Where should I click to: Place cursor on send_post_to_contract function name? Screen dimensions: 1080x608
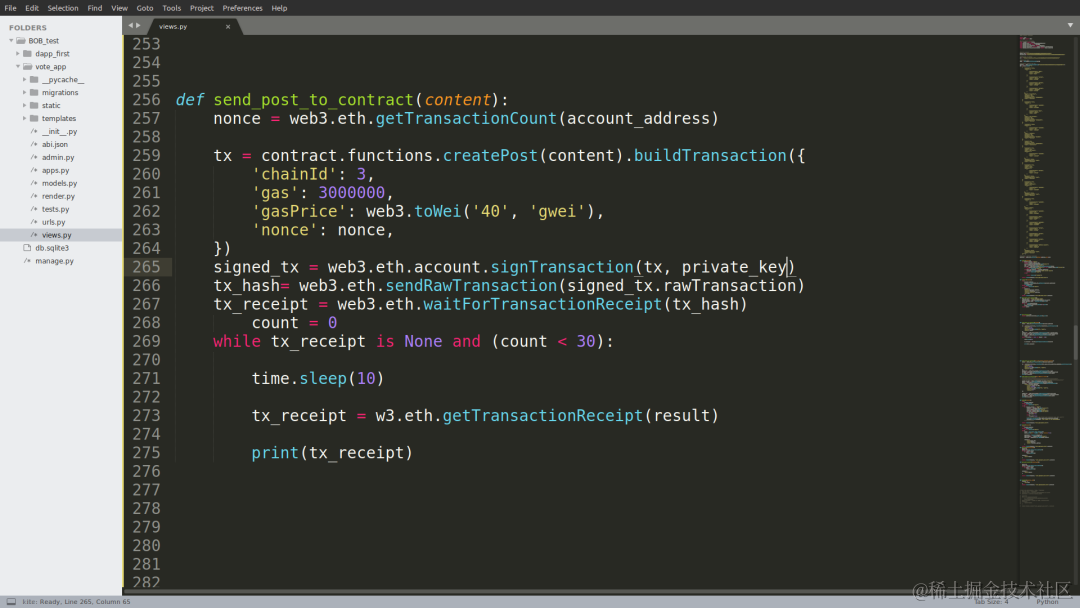click(313, 100)
